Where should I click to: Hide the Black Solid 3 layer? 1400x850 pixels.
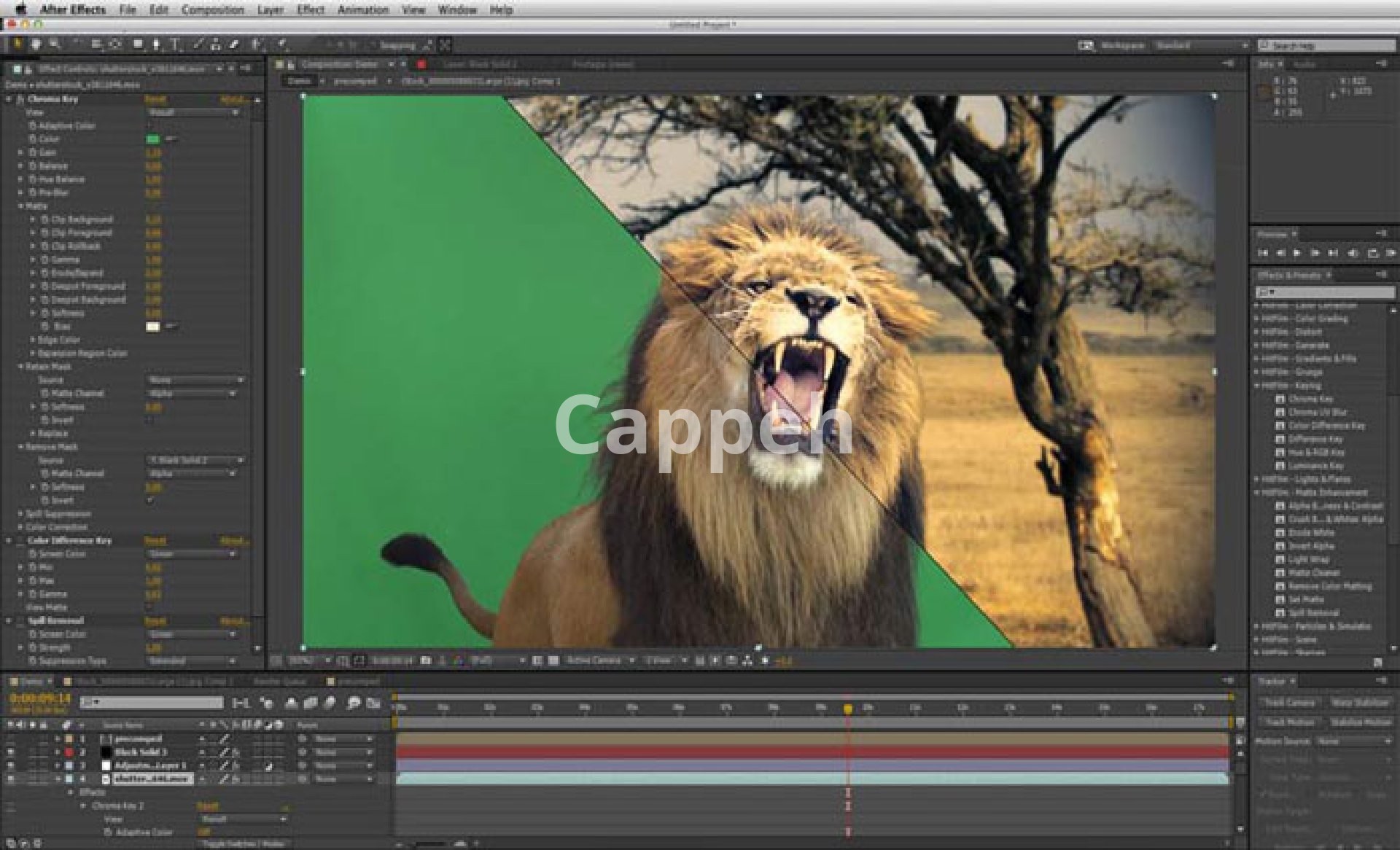[10, 752]
